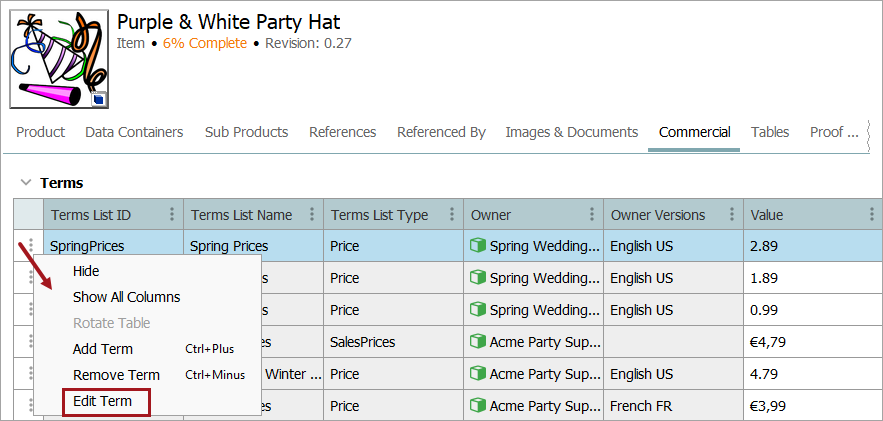Collapse the Terms section chevron
The height and width of the screenshot is (421, 883).
click(x=25, y=183)
